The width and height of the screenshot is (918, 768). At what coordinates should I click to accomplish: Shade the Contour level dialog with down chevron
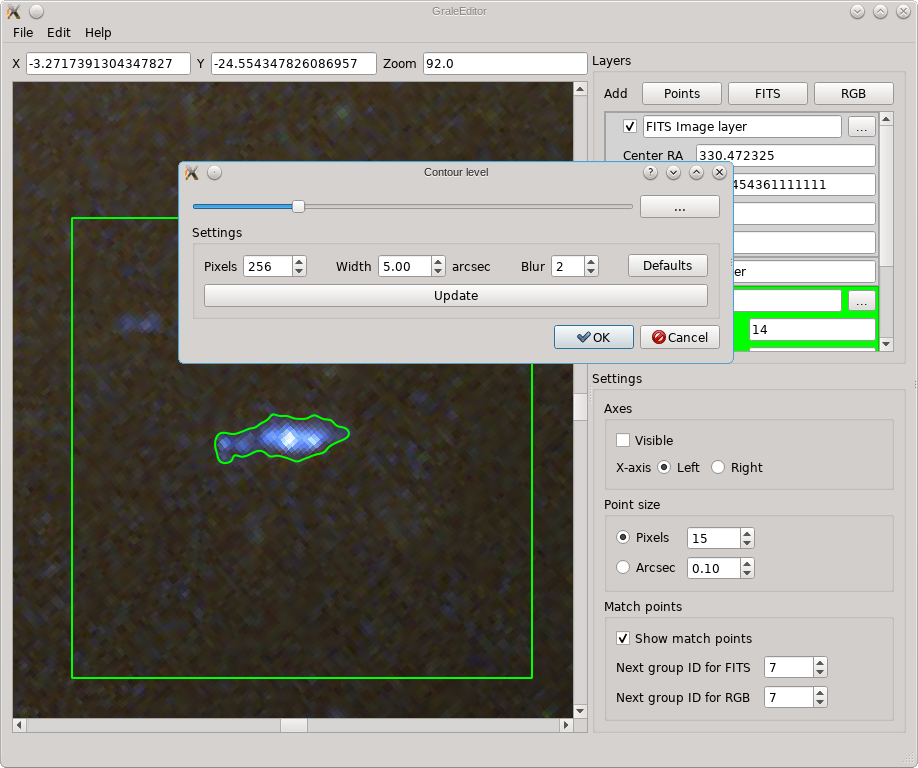pos(673,172)
